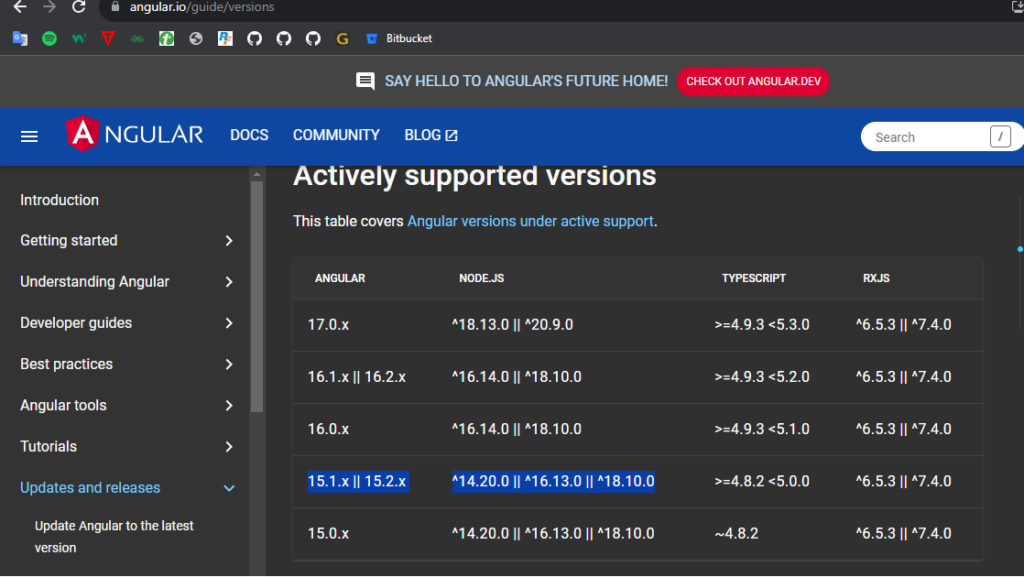Click the >=4.9.3 <5.3.0 TypeScript cell

point(761,324)
